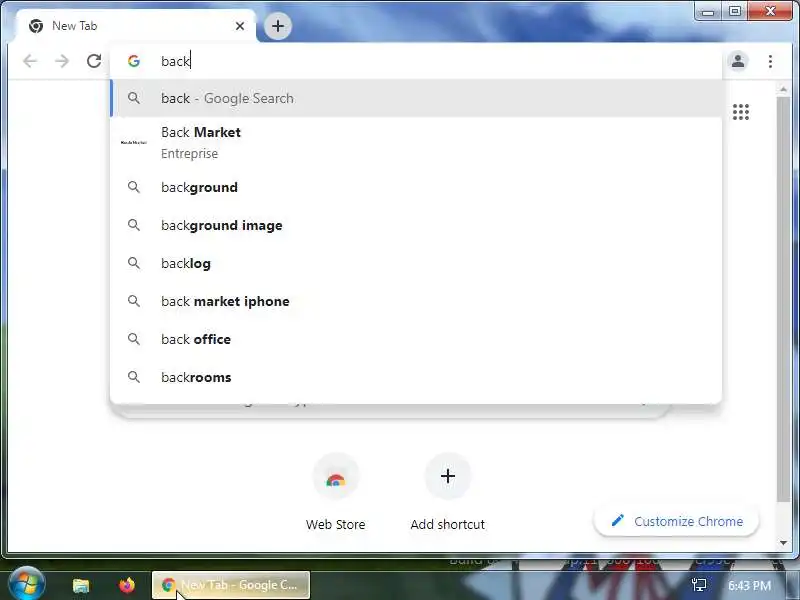
Task: Click the Customize Chrome button
Action: [x=677, y=521]
